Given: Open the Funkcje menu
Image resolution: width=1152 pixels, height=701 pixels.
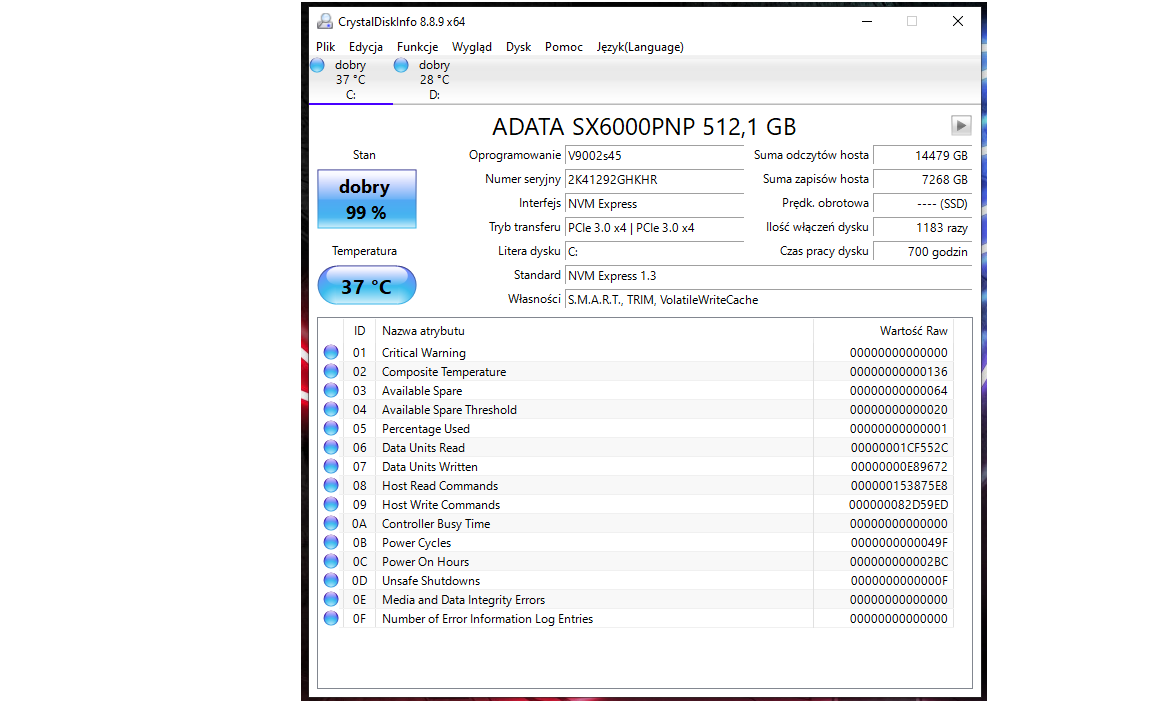Looking at the screenshot, I should click(x=417, y=47).
